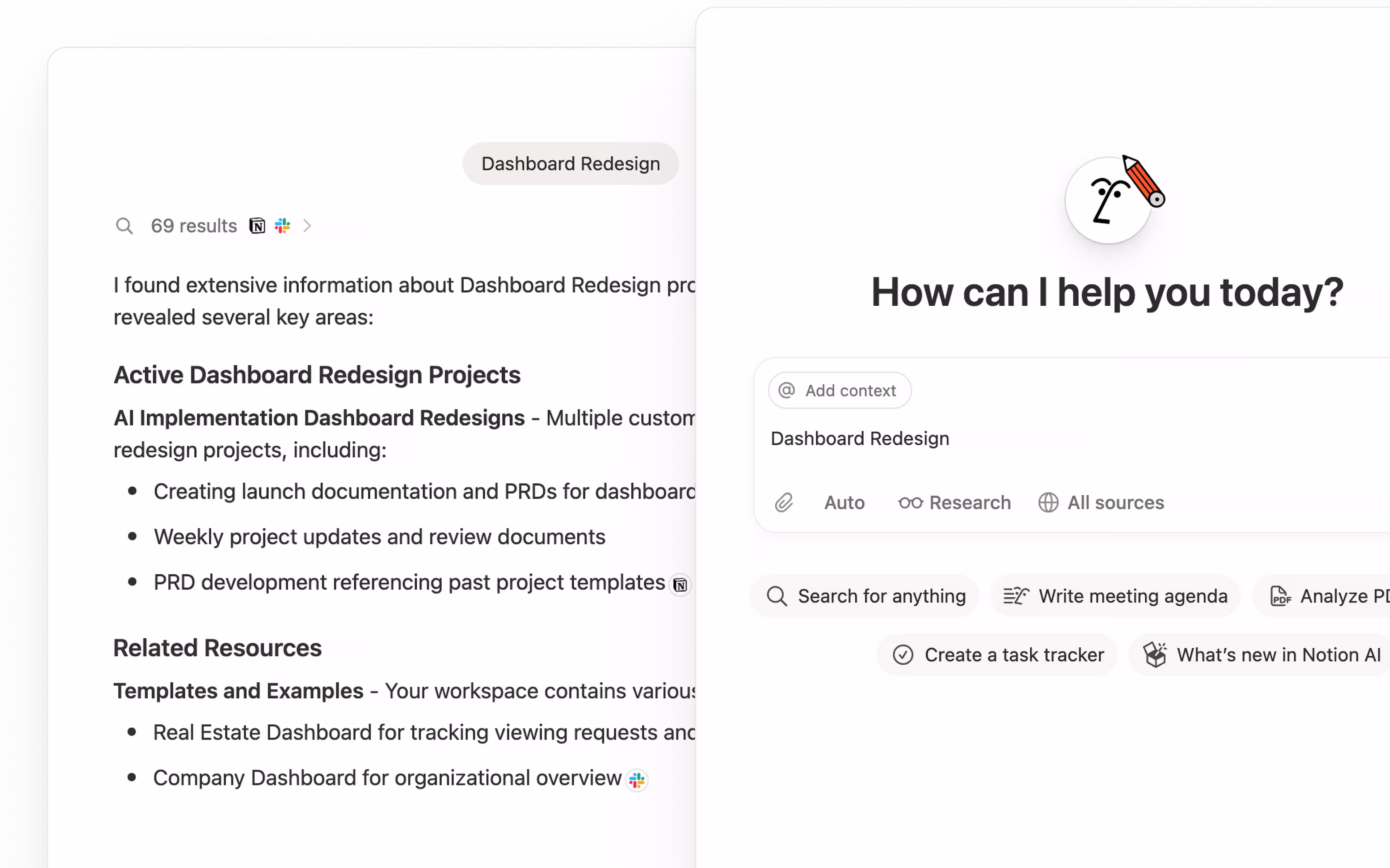Click the Dashboard Redesign prompt text field

click(x=859, y=438)
